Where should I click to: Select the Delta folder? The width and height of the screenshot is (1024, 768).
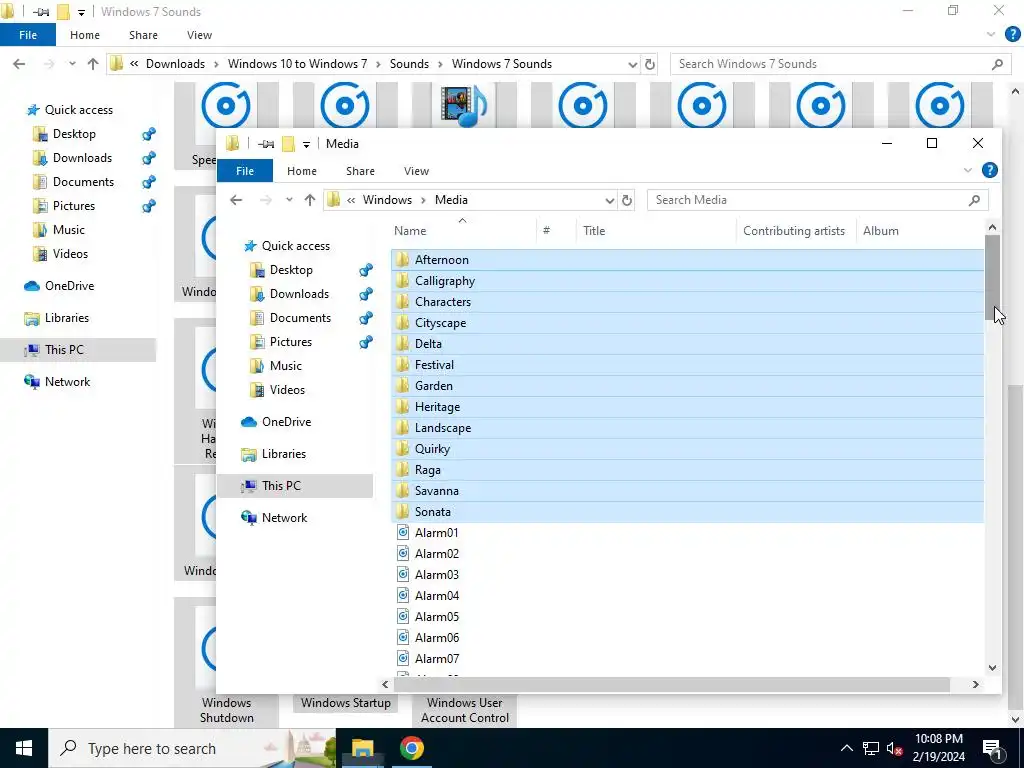(x=687, y=344)
